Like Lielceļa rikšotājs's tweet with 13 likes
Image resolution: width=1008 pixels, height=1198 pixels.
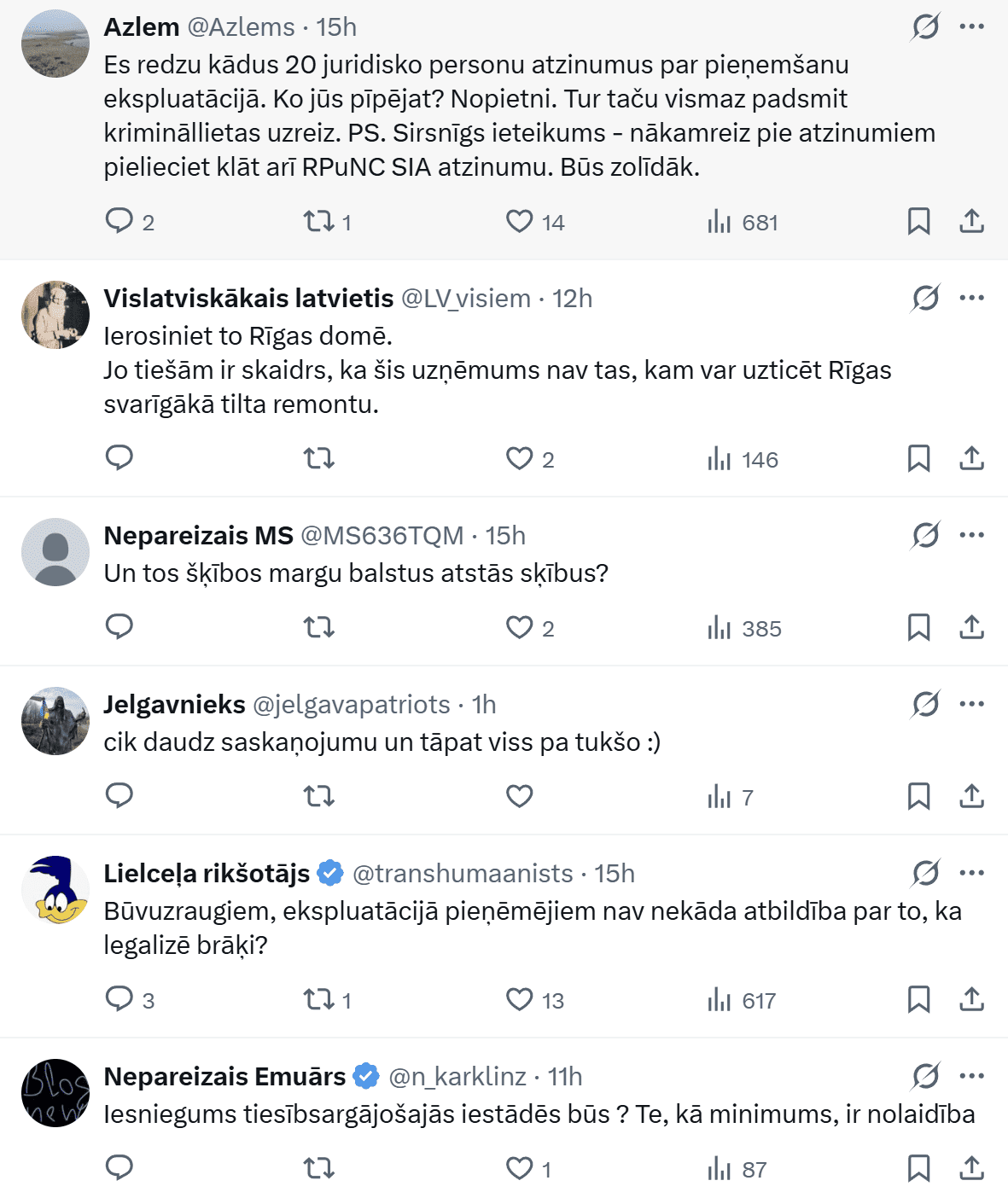click(519, 999)
